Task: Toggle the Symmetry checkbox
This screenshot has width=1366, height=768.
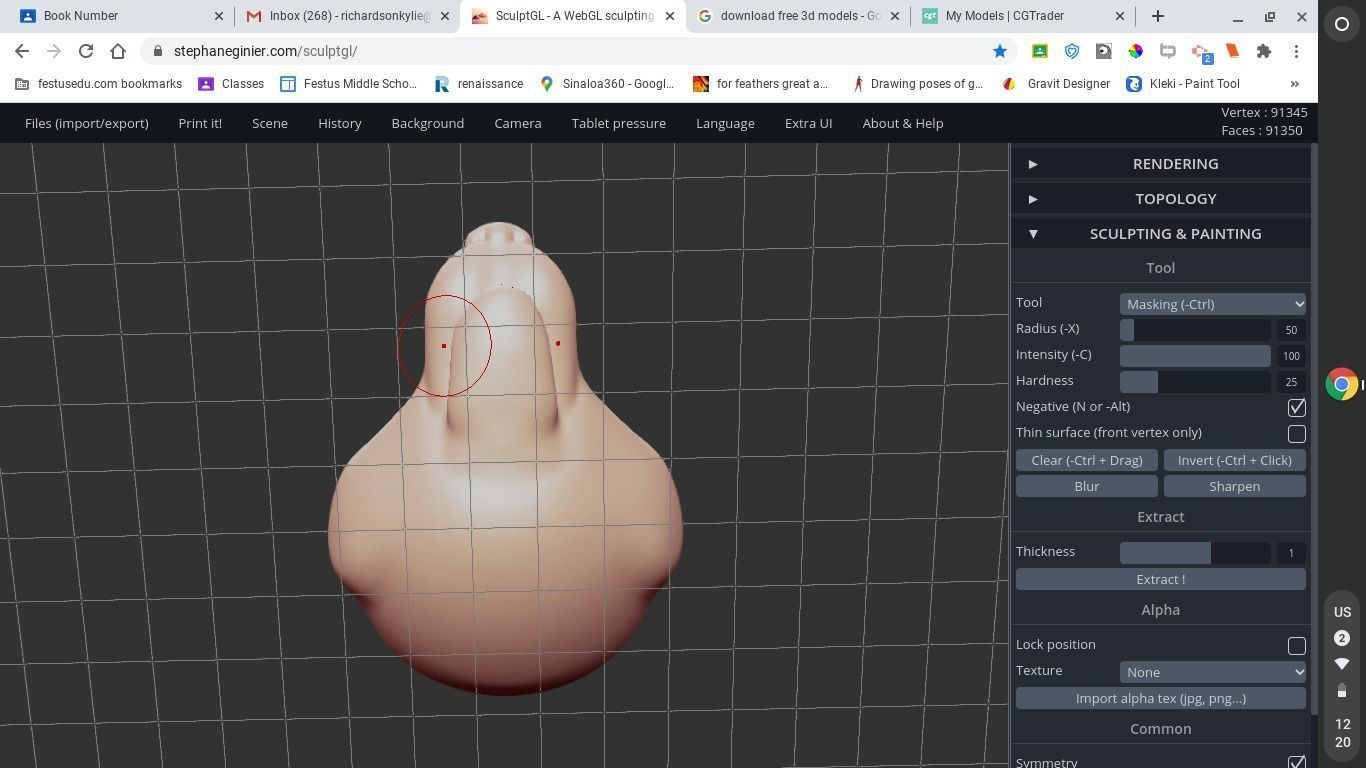Action: point(1296,762)
